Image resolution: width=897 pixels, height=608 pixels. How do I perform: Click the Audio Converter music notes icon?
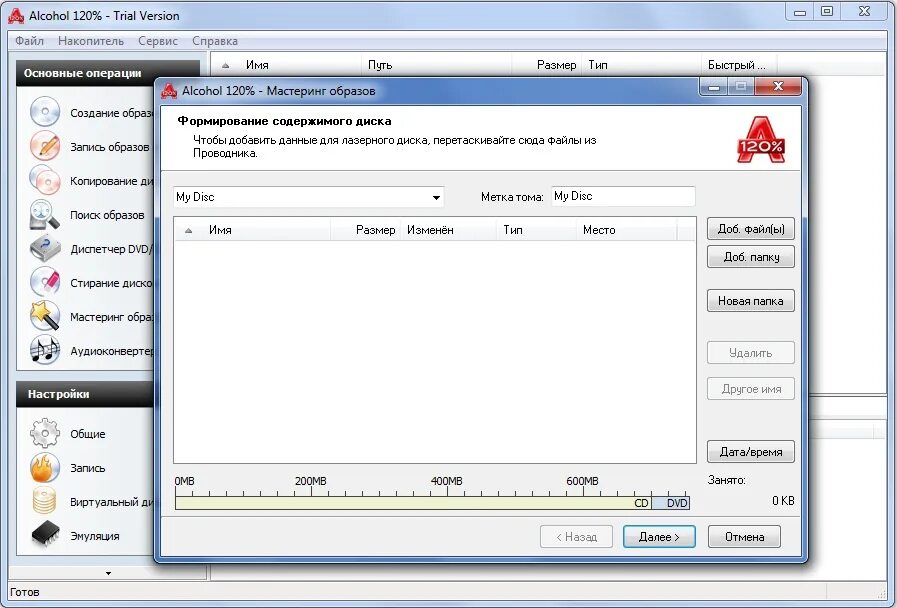(x=45, y=349)
